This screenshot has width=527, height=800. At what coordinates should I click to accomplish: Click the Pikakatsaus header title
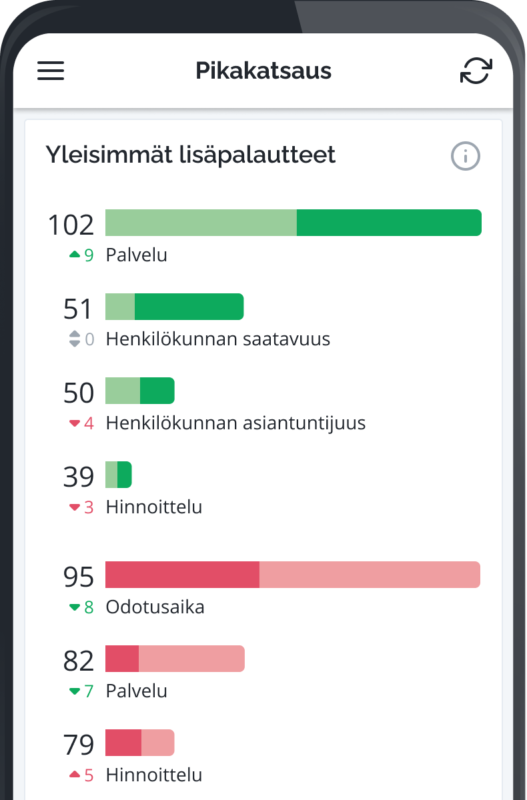coord(264,70)
